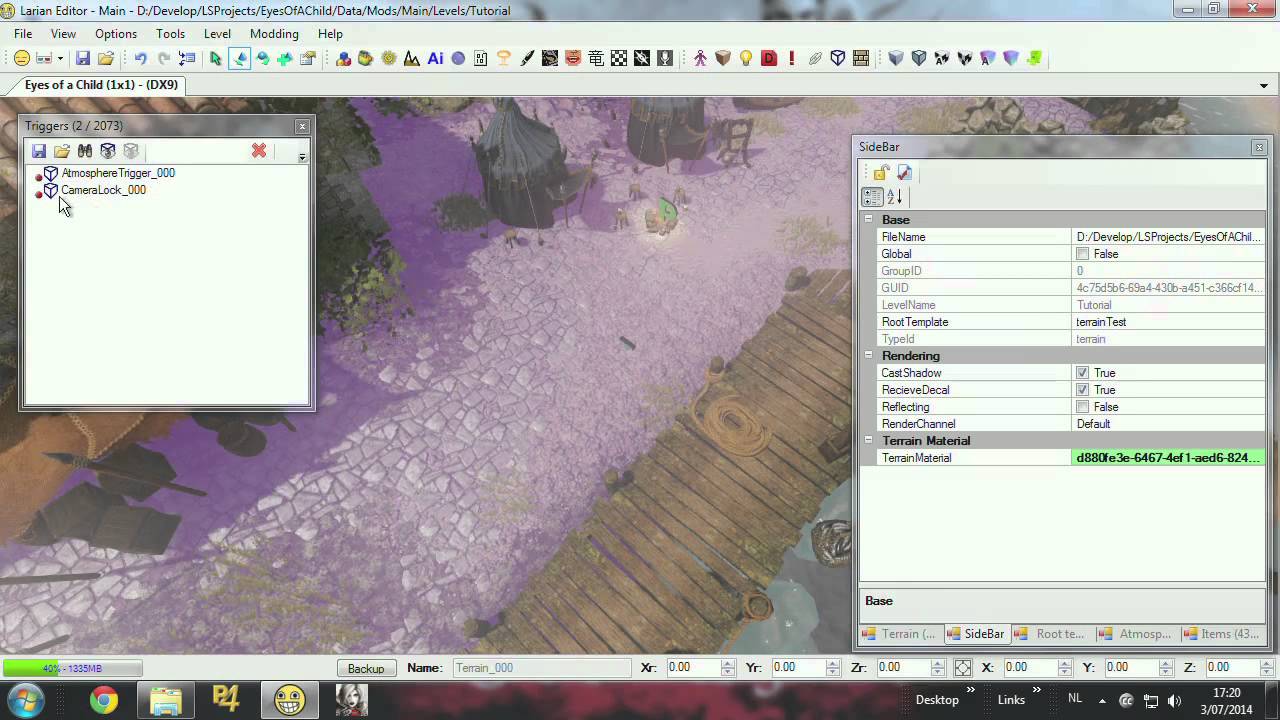Click the red X delete icon in Triggers panel
Image resolution: width=1280 pixels, height=720 pixels.
(259, 151)
